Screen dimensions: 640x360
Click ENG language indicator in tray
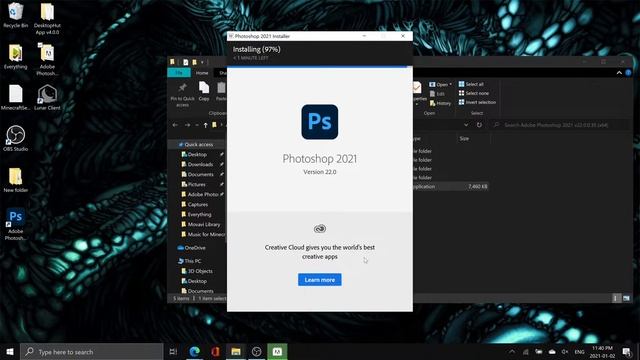tap(579, 352)
